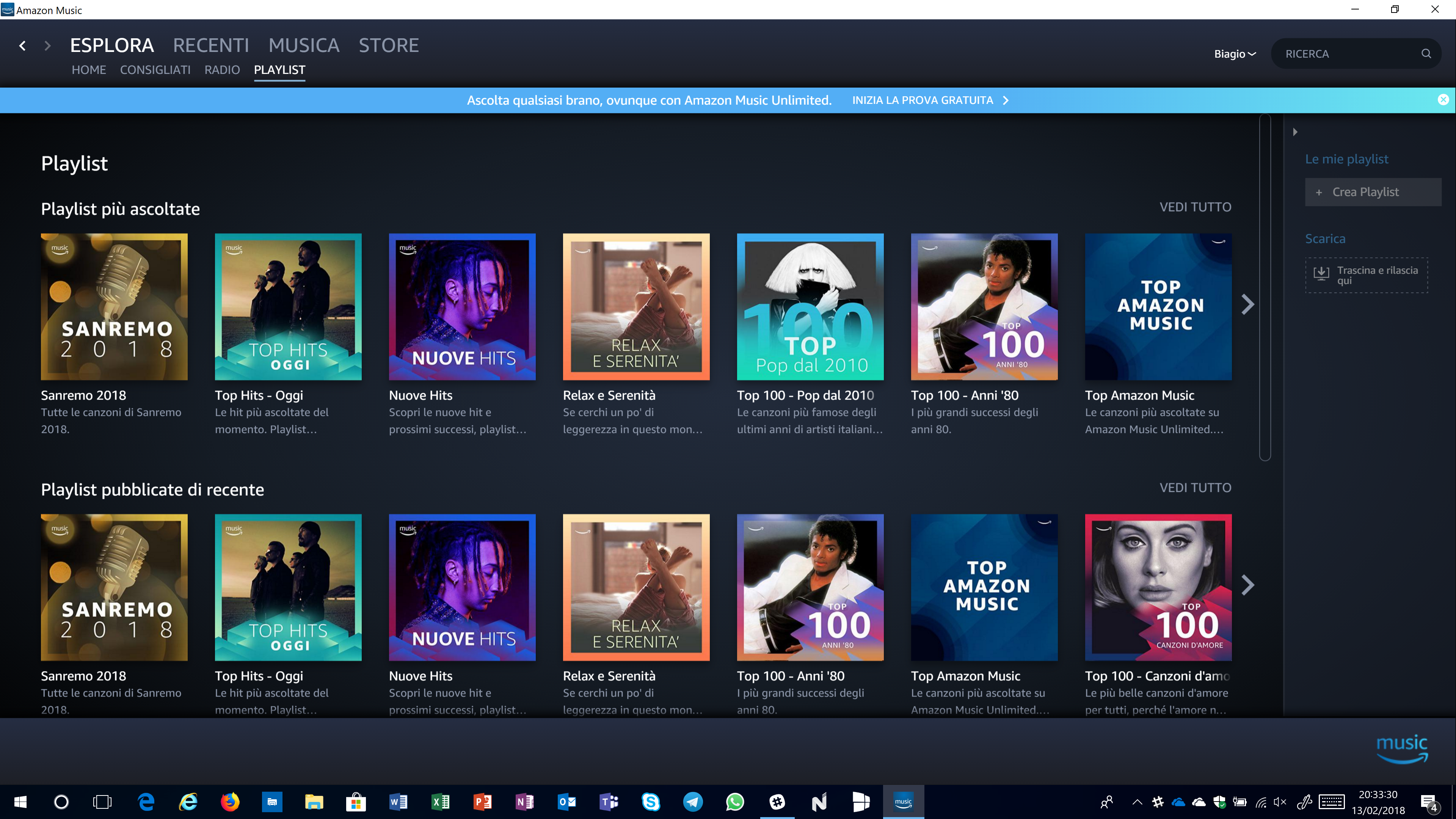The height and width of the screenshot is (819, 1456).
Task: Open Cortana search circle
Action: 61,802
